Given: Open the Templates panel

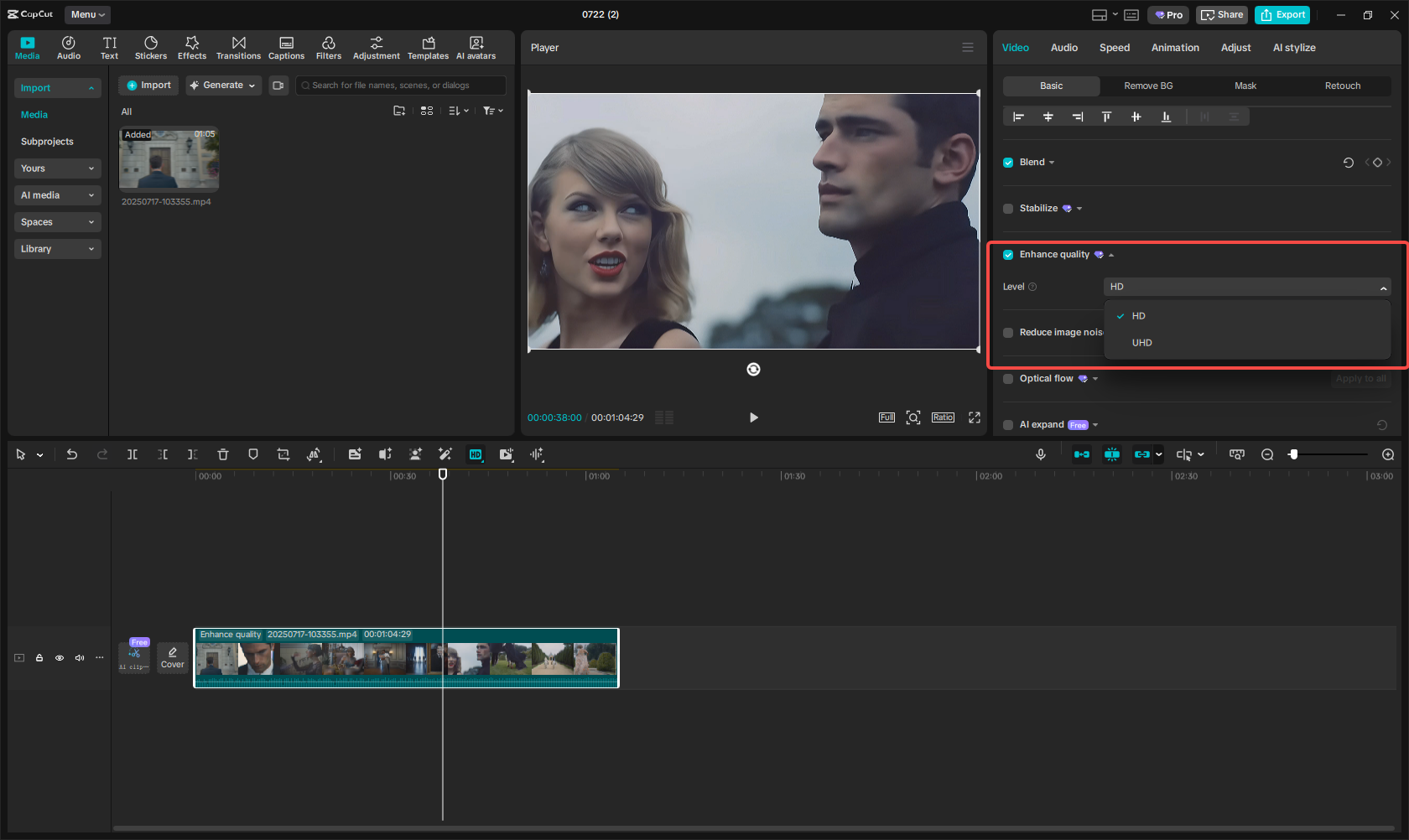Looking at the screenshot, I should [x=428, y=47].
